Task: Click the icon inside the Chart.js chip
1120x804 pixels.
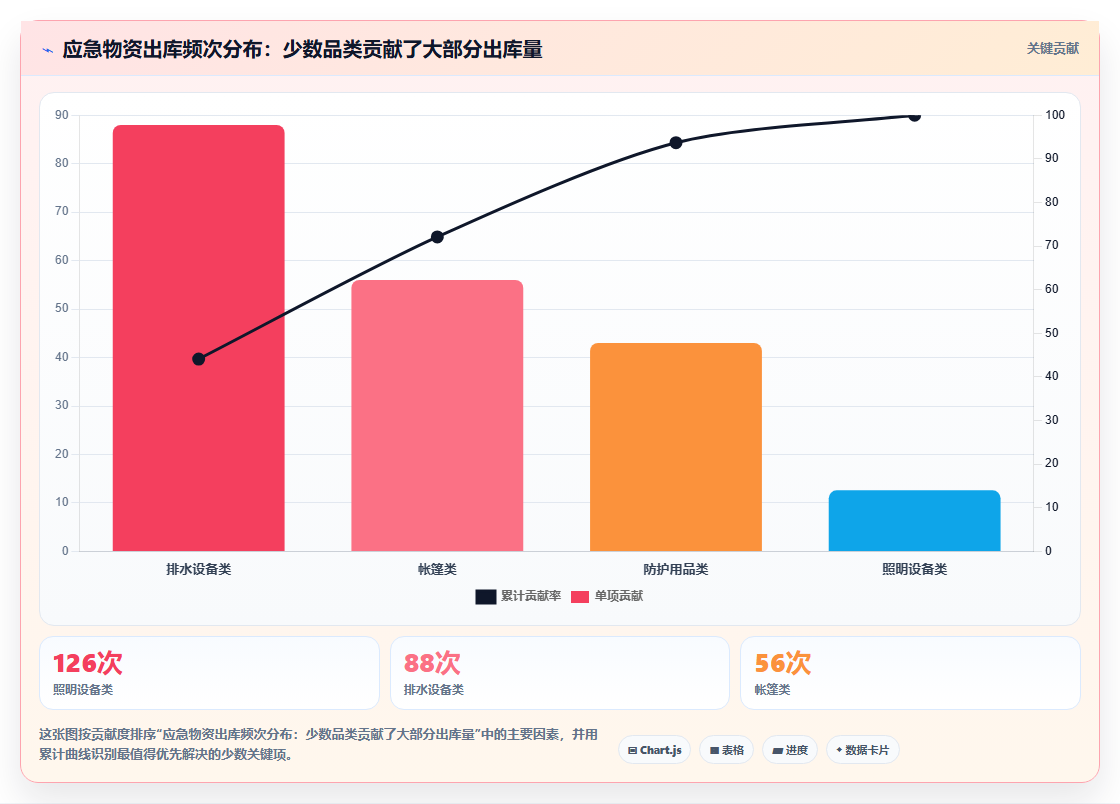Action: (x=632, y=750)
